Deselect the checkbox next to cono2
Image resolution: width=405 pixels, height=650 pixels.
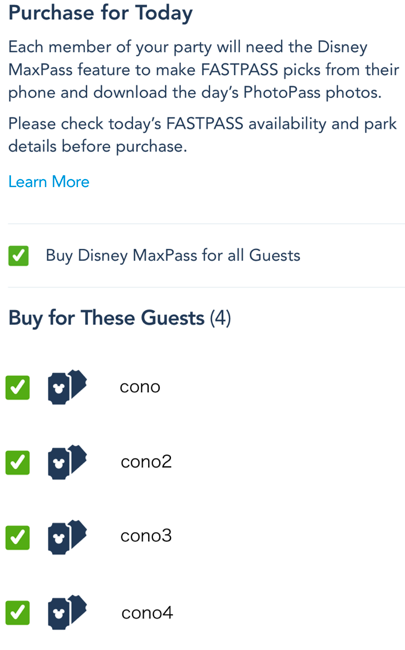pos(17,463)
